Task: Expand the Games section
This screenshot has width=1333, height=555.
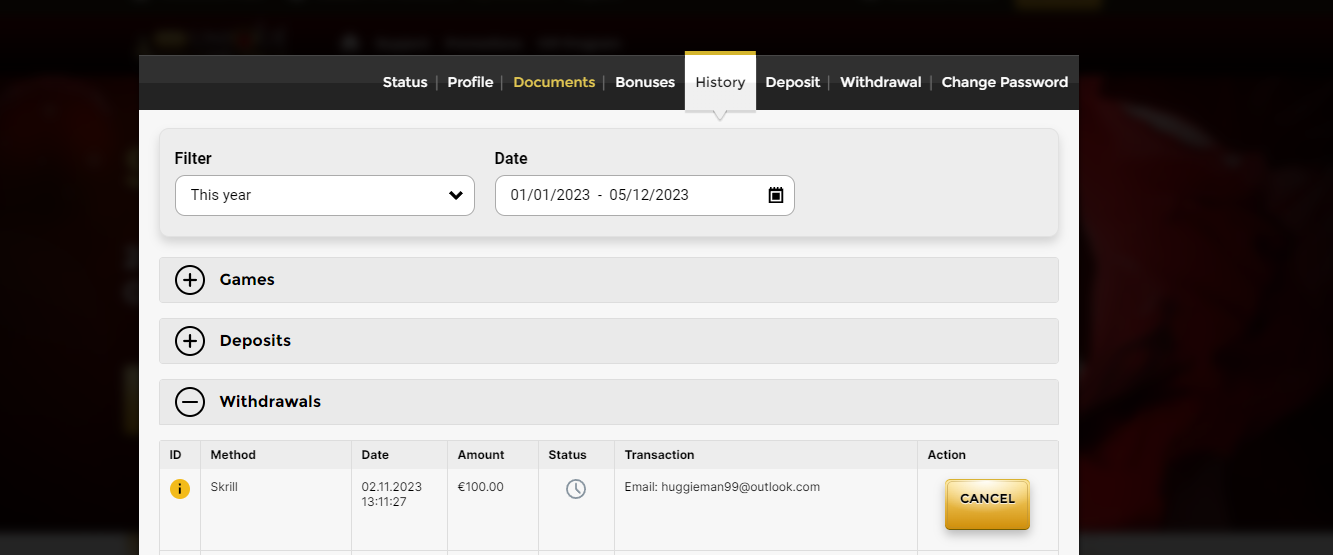Action: coord(190,280)
